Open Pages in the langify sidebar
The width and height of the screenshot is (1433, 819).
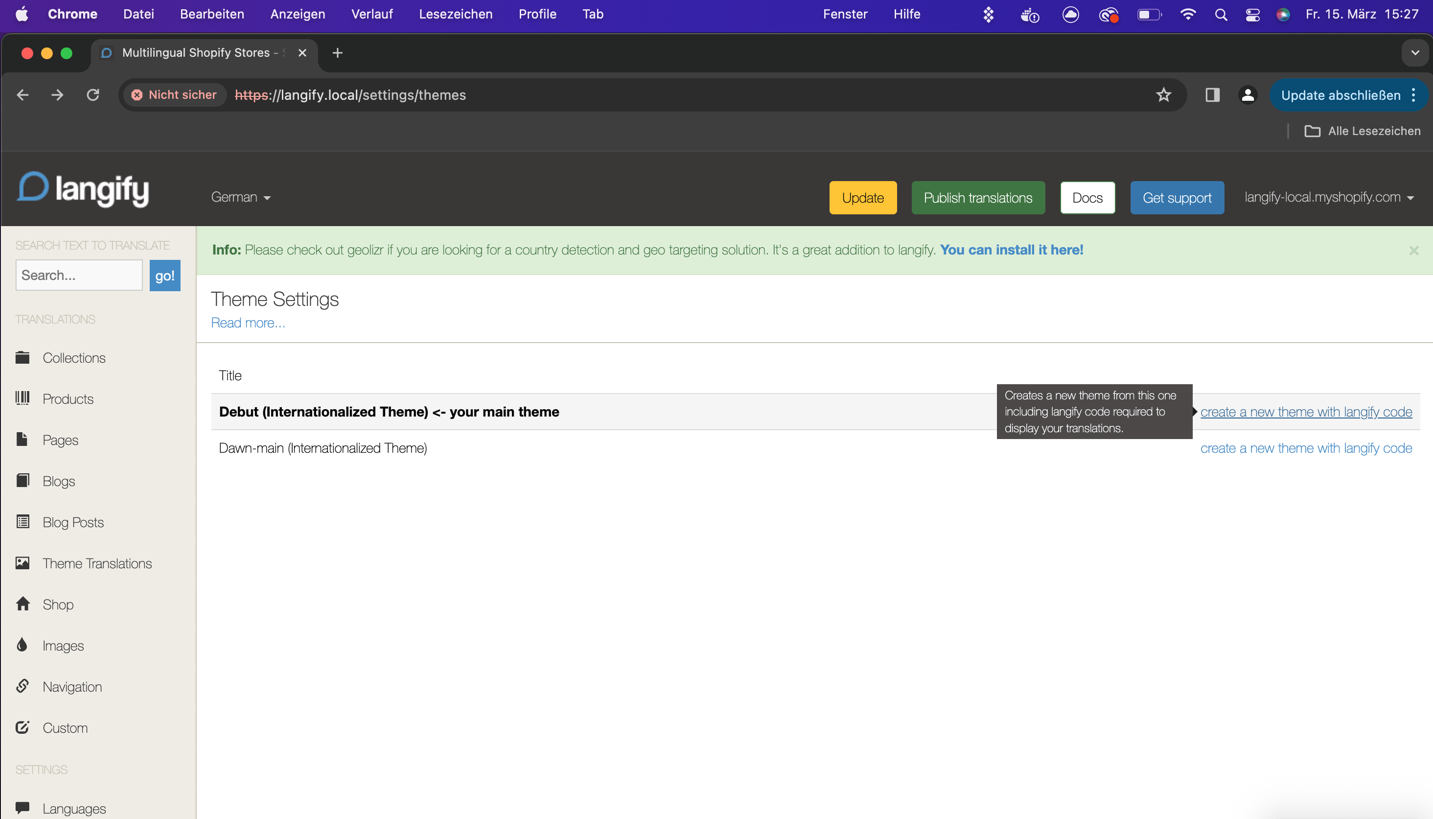(60, 439)
